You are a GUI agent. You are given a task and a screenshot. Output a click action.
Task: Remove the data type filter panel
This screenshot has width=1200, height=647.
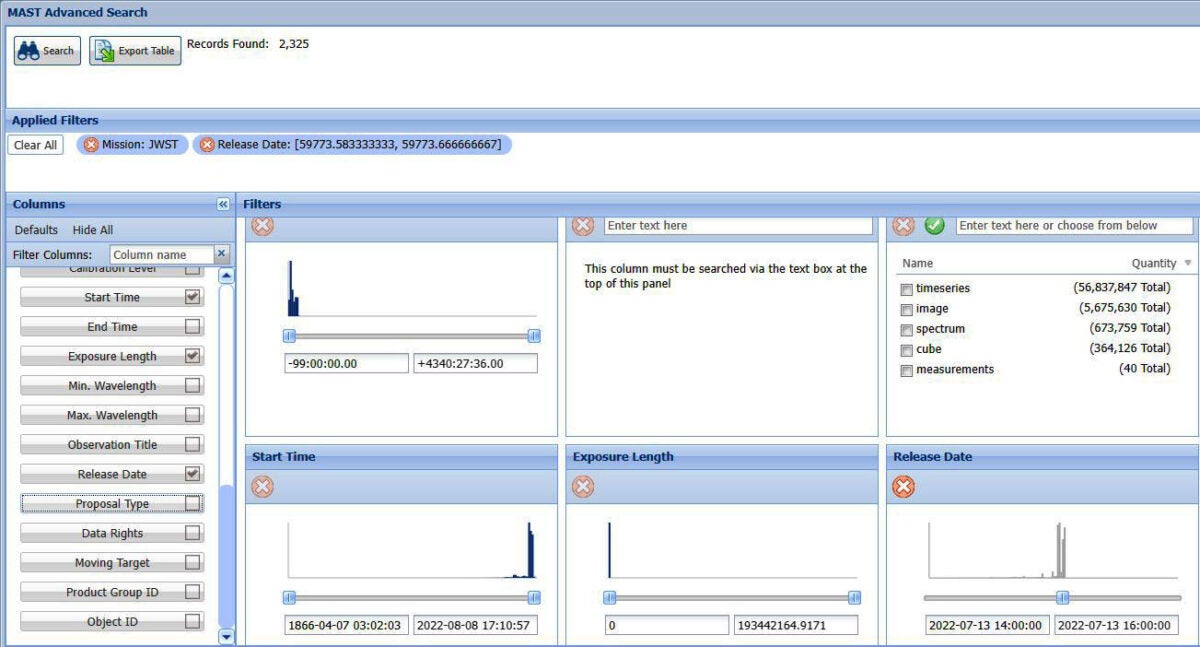tap(903, 226)
